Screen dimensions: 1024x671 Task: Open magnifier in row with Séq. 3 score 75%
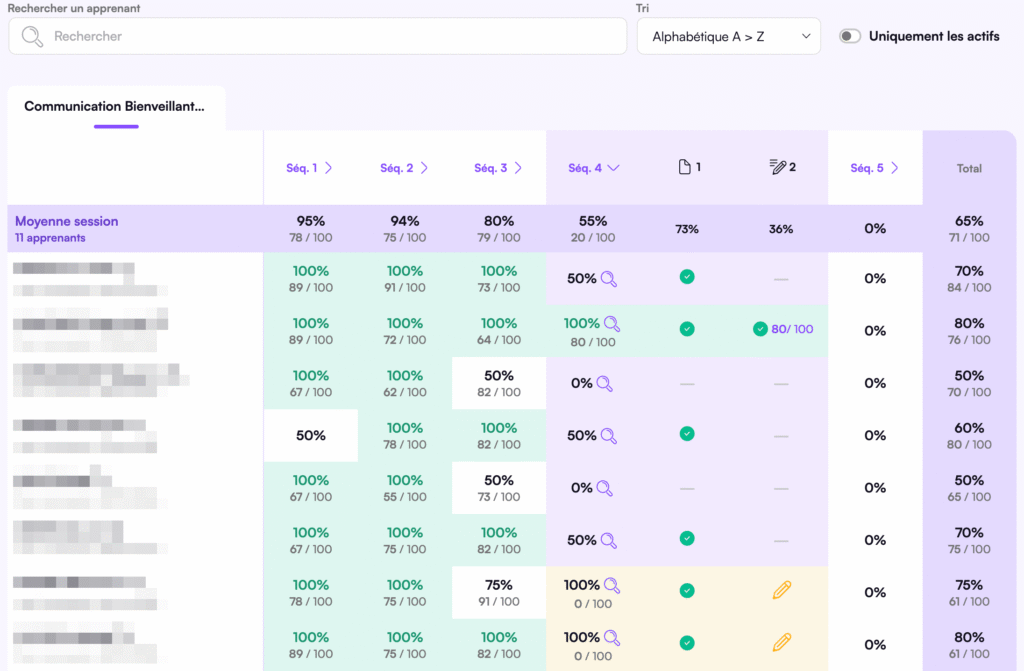click(x=612, y=585)
